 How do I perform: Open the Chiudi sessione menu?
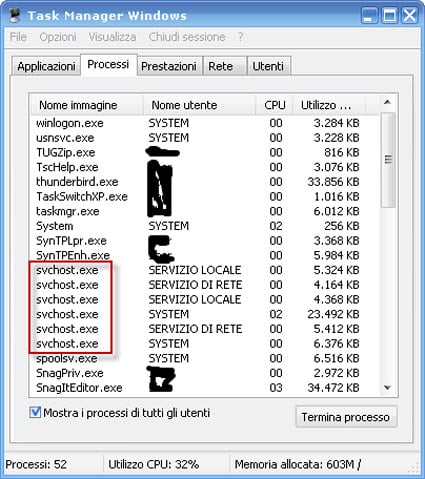(x=187, y=37)
